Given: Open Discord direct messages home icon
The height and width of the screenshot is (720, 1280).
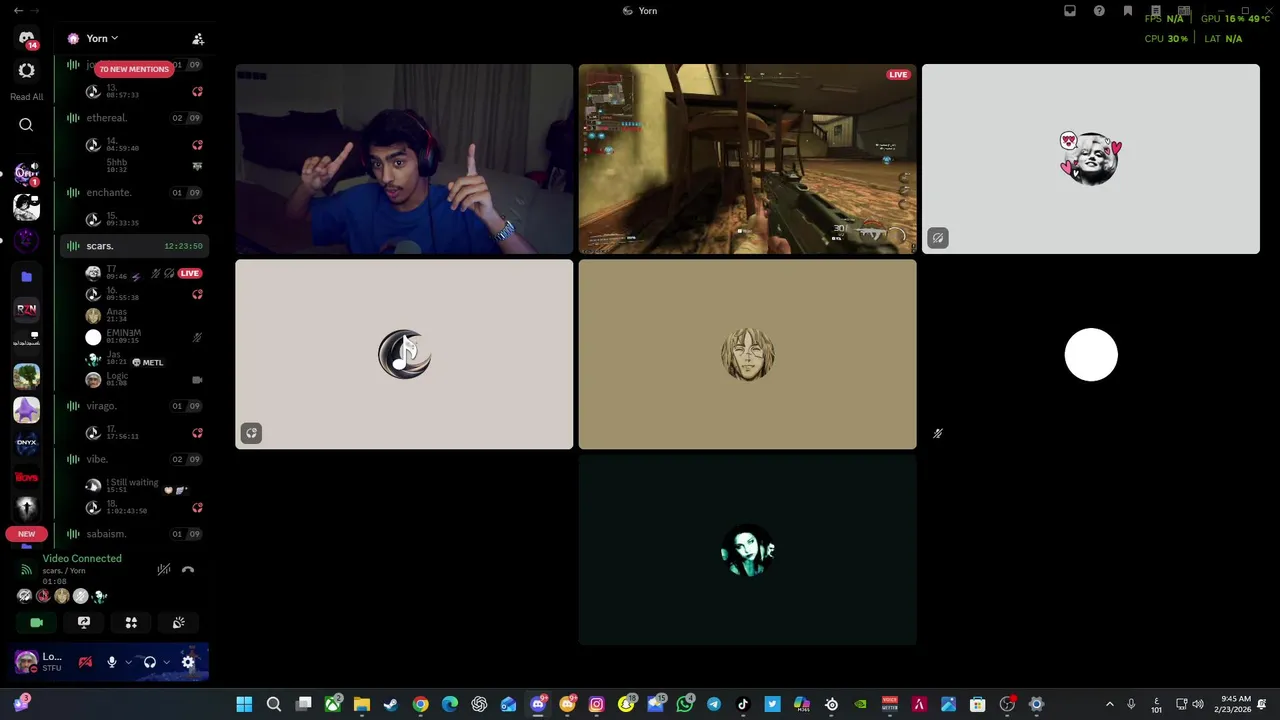Looking at the screenshot, I should coord(26,38).
